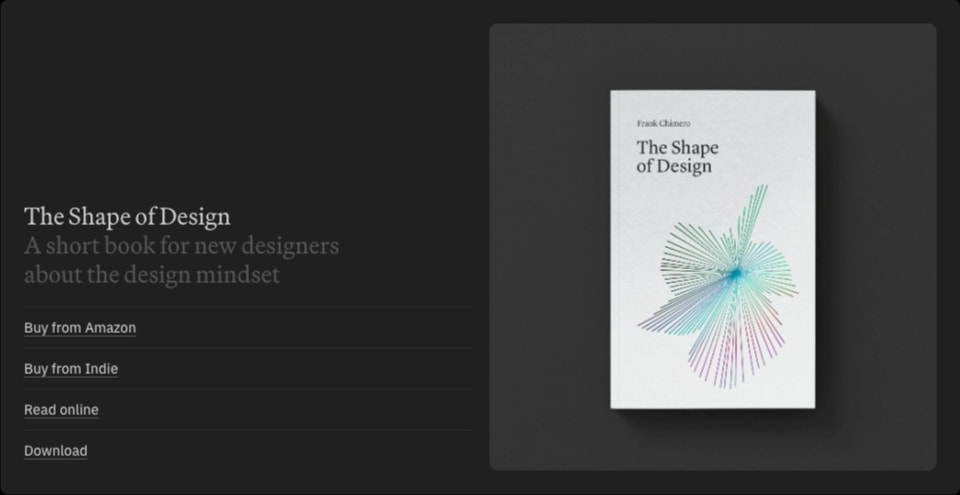Click author name "Frank Chimero" on the cover
The image size is (960, 495).
coord(663,124)
